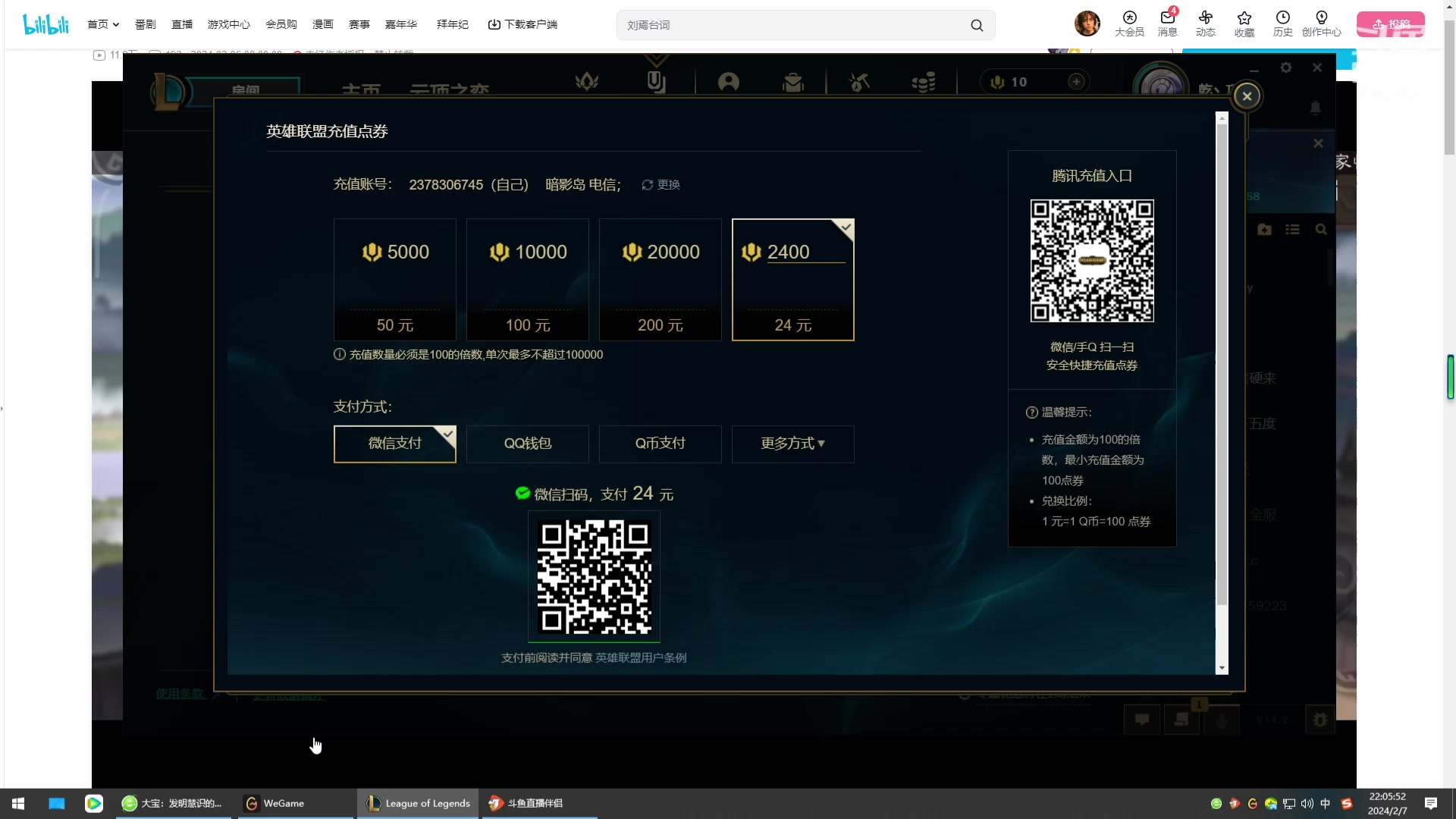The height and width of the screenshot is (819, 1456).
Task: Go to 番剧 section
Action: click(146, 24)
